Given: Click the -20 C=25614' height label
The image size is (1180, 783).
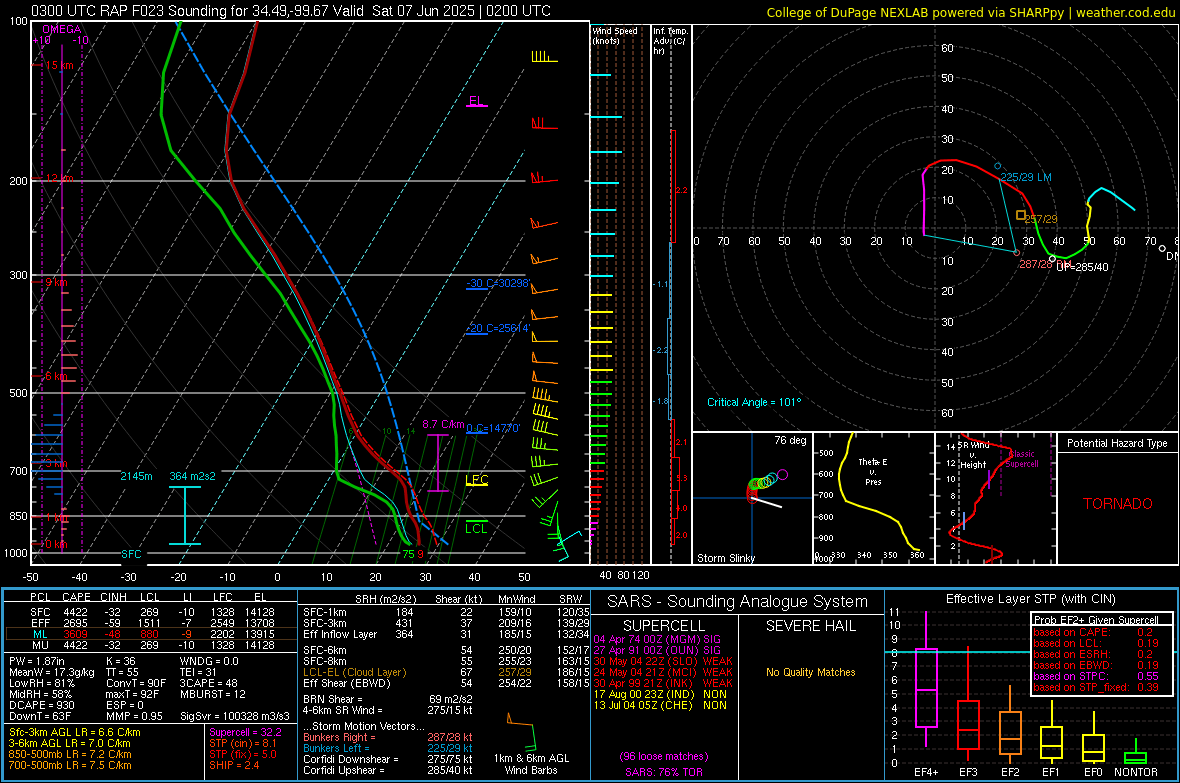Looking at the screenshot, I should pyautogui.click(x=498, y=328).
